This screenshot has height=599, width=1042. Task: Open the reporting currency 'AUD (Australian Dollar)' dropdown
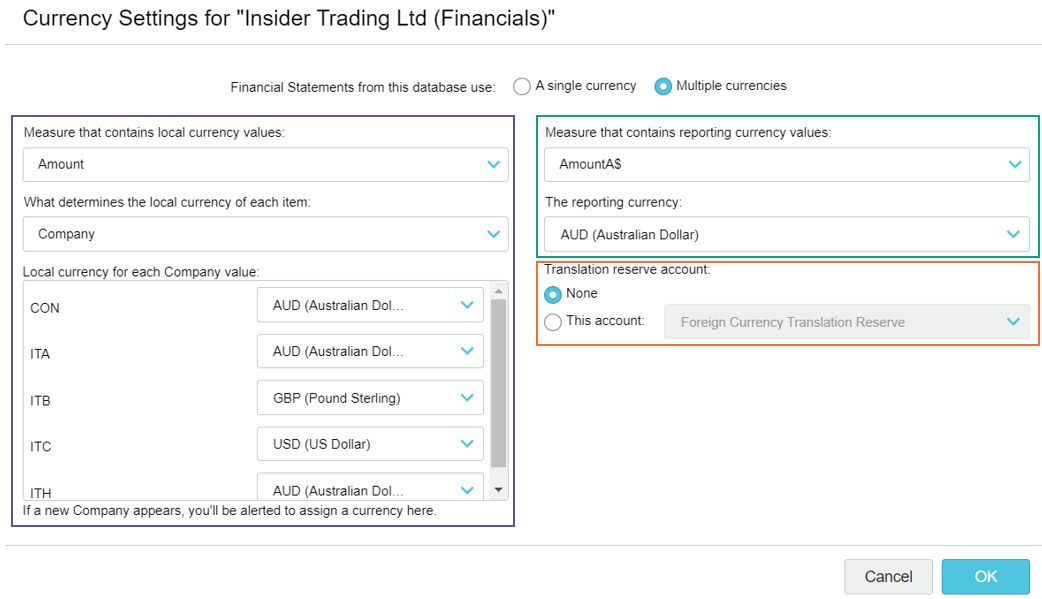click(786, 235)
